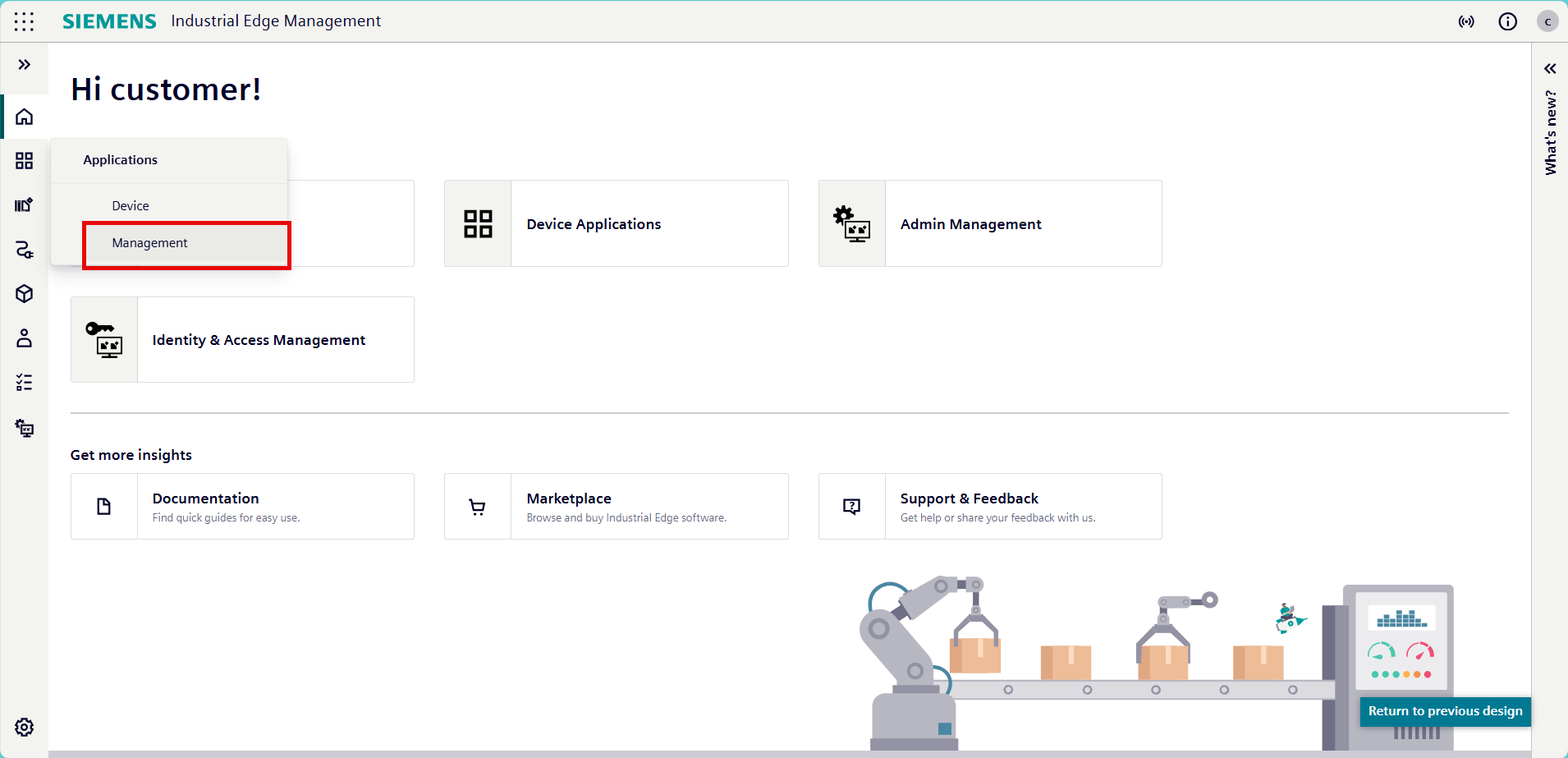Open the customer profile avatar
The height and width of the screenshot is (758, 1568).
coord(1547,21)
